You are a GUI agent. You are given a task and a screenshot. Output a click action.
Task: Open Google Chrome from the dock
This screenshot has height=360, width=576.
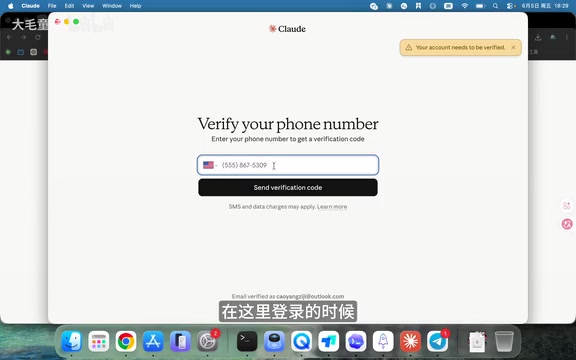tap(126, 341)
